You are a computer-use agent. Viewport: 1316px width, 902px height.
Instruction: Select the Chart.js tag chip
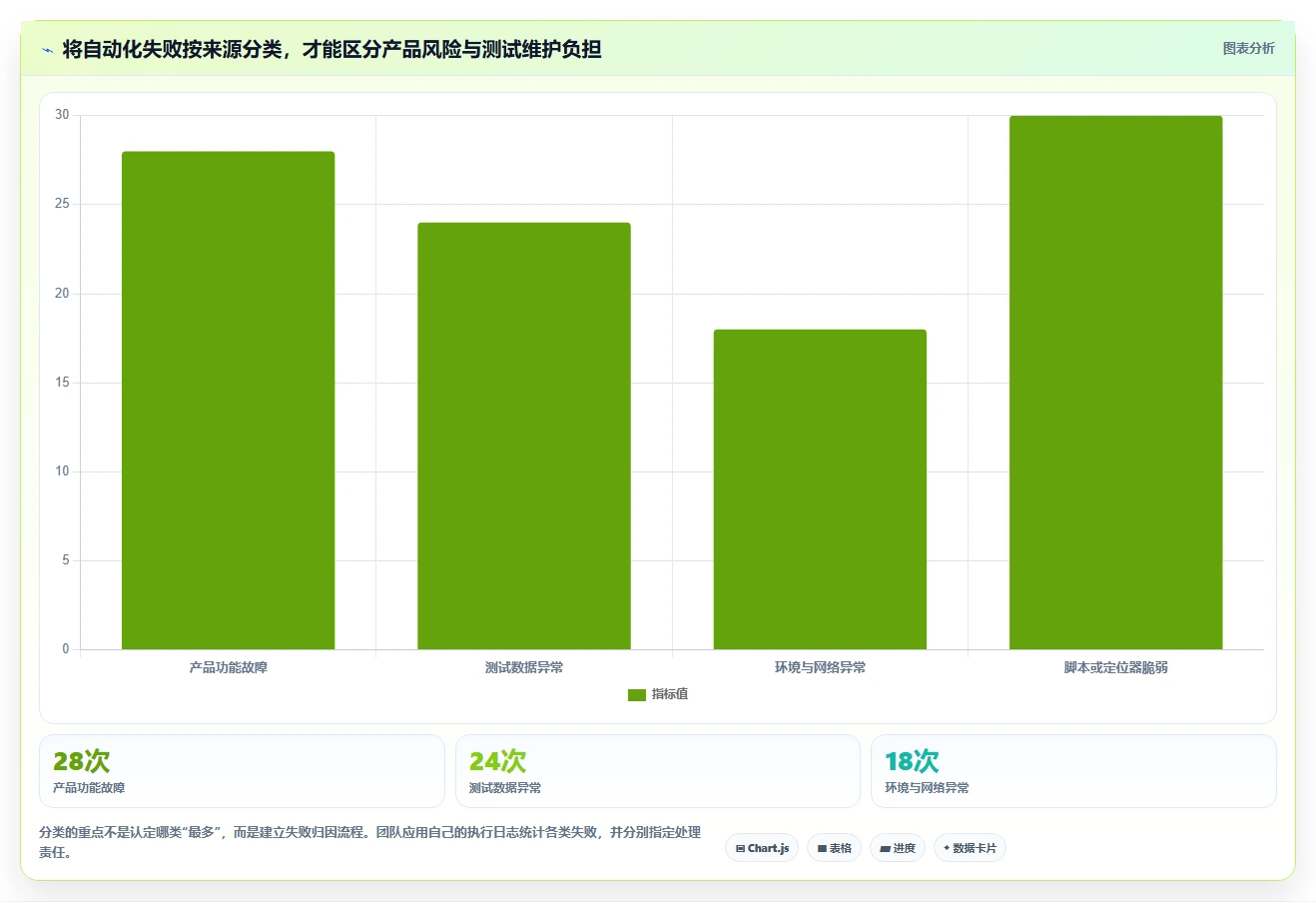tap(762, 848)
